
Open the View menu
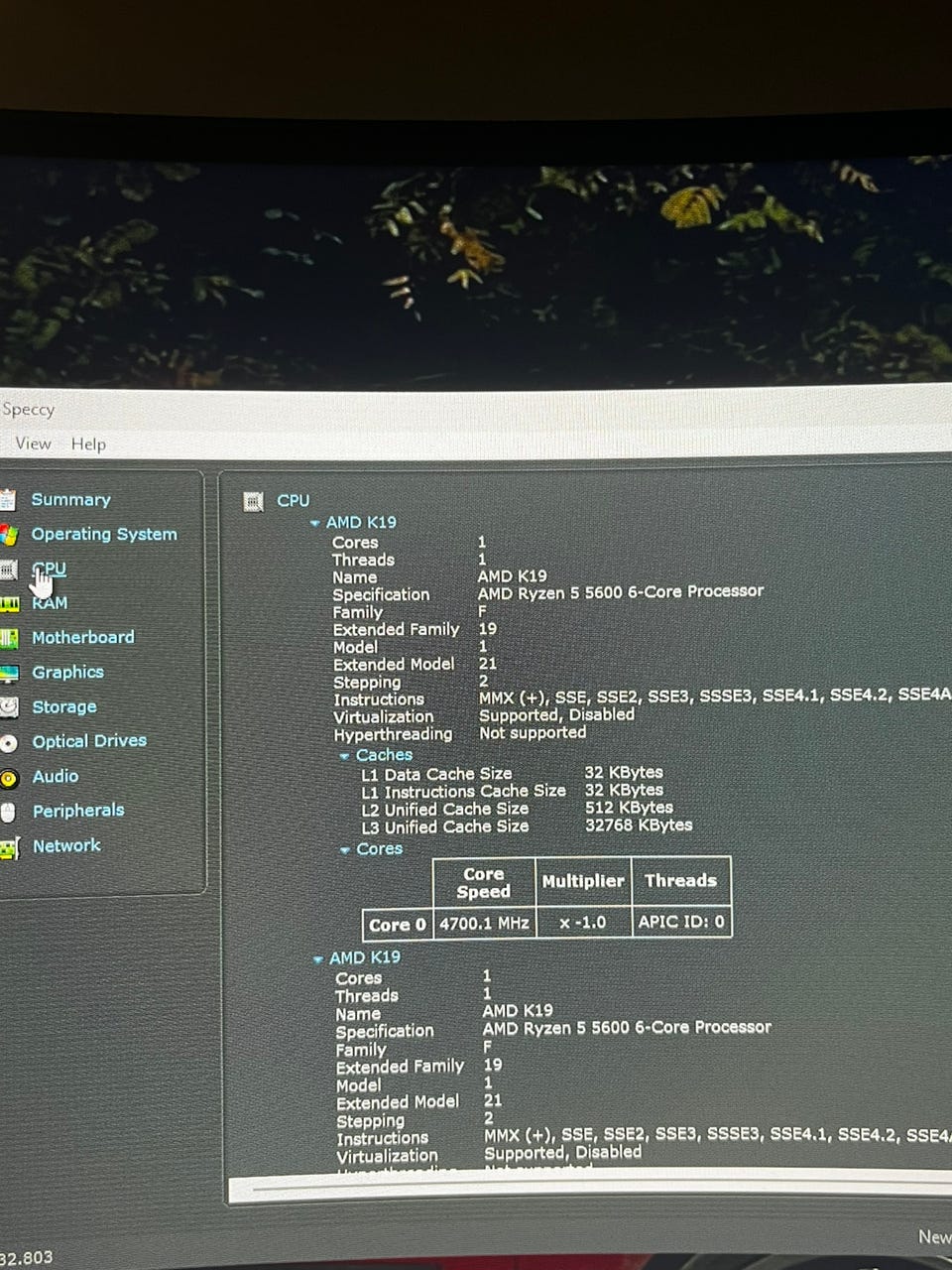click(x=33, y=444)
